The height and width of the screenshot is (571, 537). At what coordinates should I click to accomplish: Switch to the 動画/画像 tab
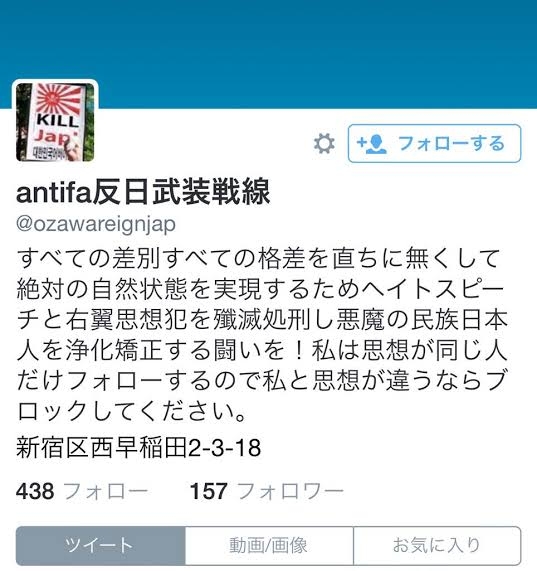click(x=269, y=545)
